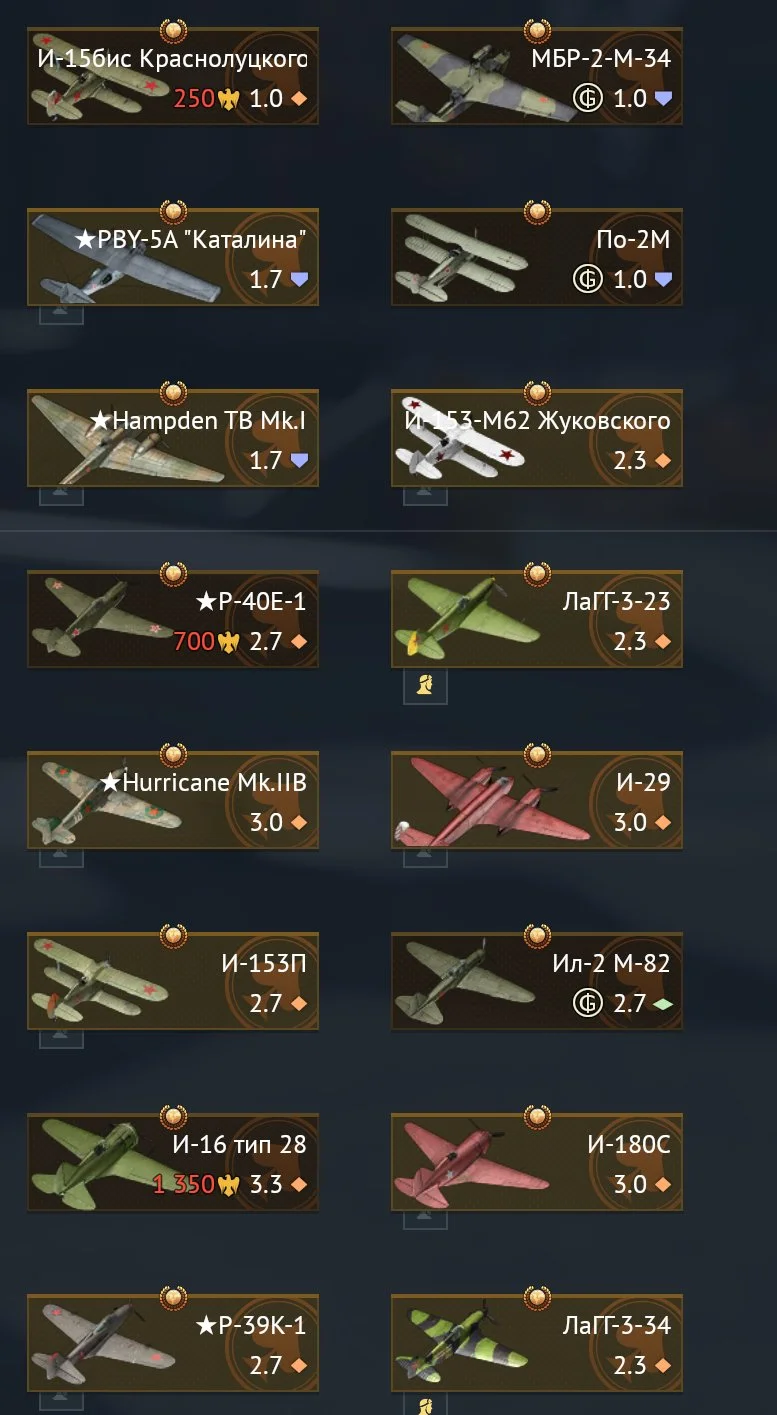Choose the Hurricane Mk.IIB aircraft
This screenshot has height=1415, width=777.
coord(173,801)
